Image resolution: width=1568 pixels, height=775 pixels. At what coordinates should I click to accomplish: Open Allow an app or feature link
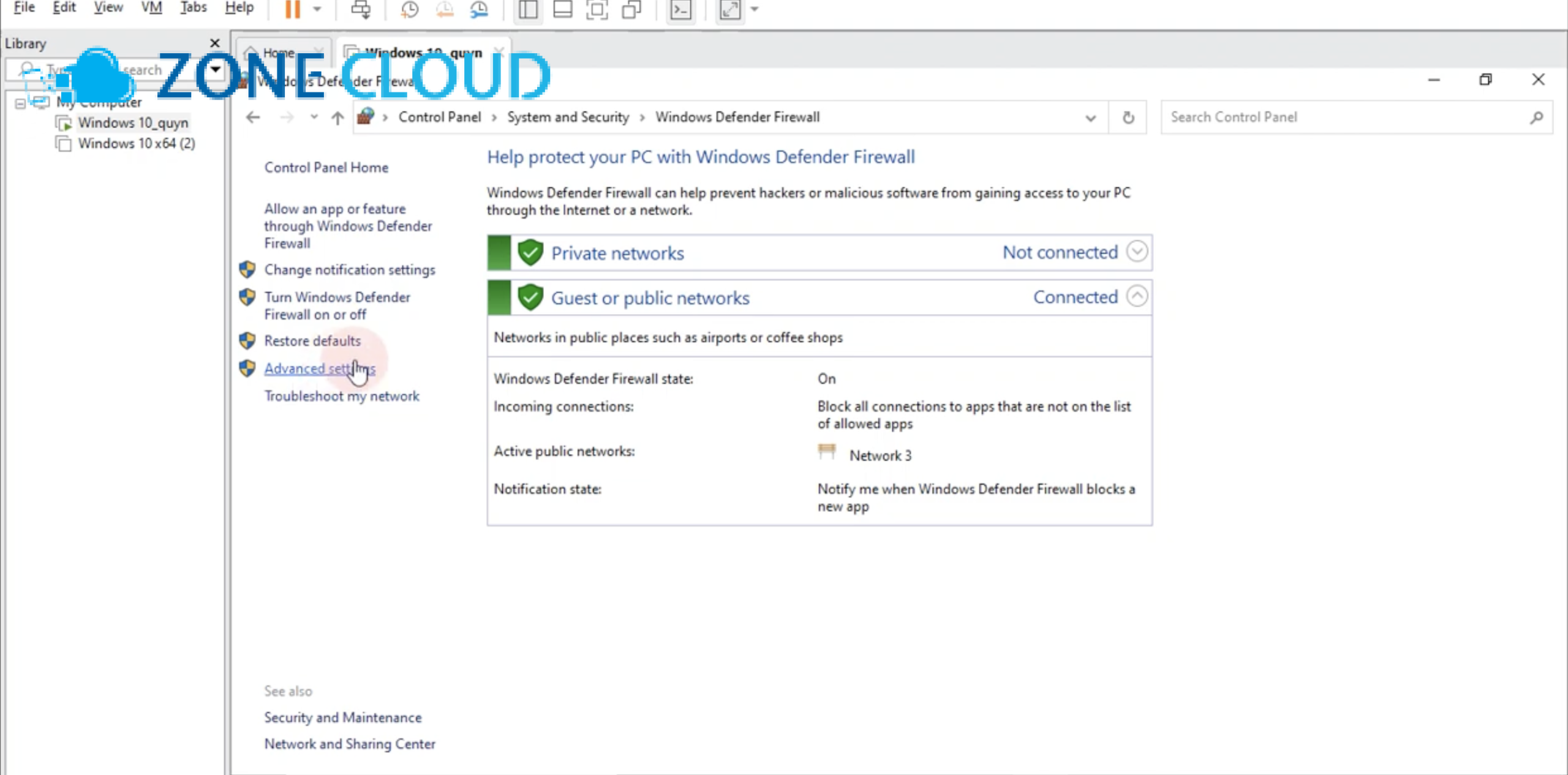click(x=348, y=226)
